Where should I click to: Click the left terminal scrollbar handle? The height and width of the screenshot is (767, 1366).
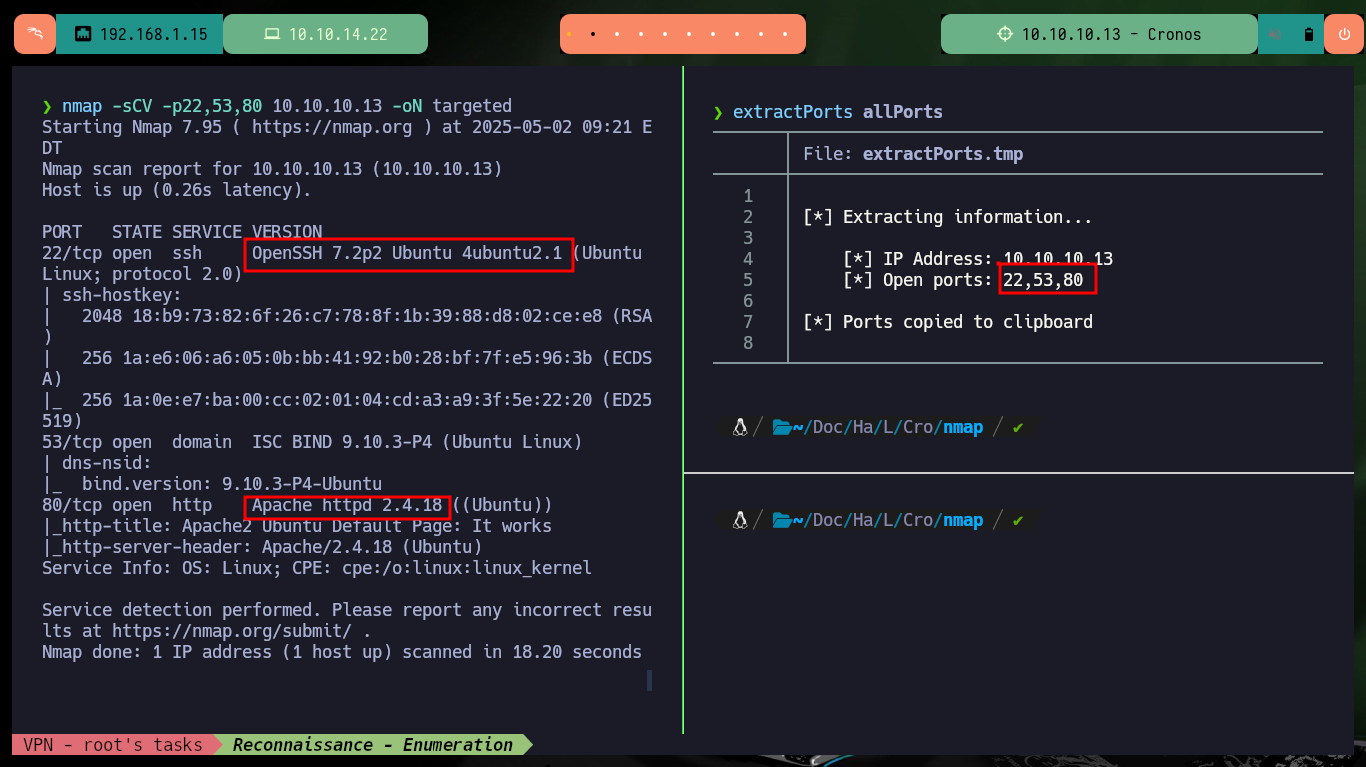tap(649, 681)
